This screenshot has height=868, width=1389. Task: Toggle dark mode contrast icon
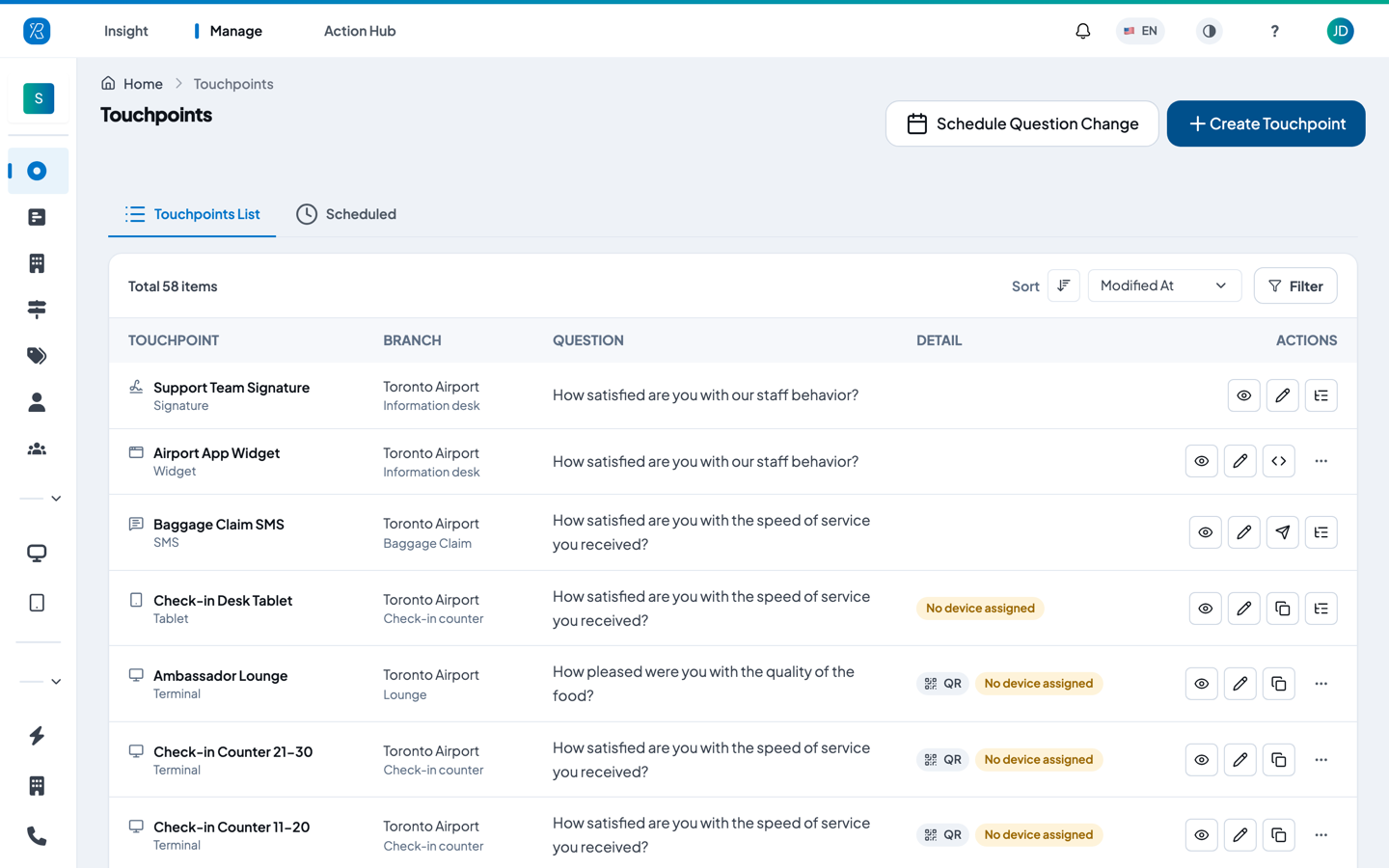point(1209,31)
